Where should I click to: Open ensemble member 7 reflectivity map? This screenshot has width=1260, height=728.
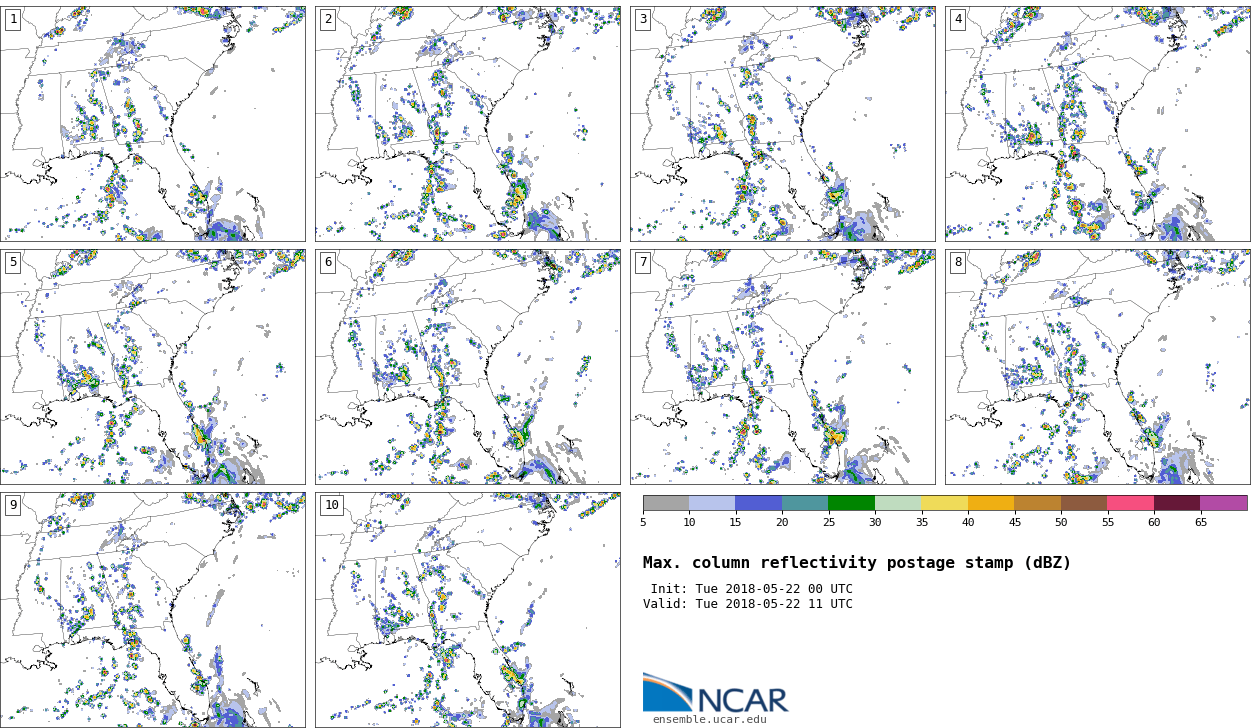782,367
